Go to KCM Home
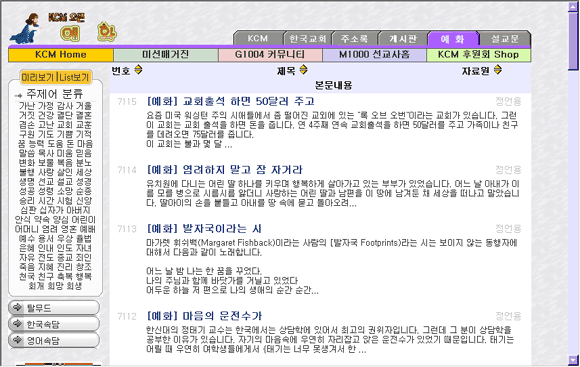Viewport: 580px width, 367px height. tap(61, 55)
